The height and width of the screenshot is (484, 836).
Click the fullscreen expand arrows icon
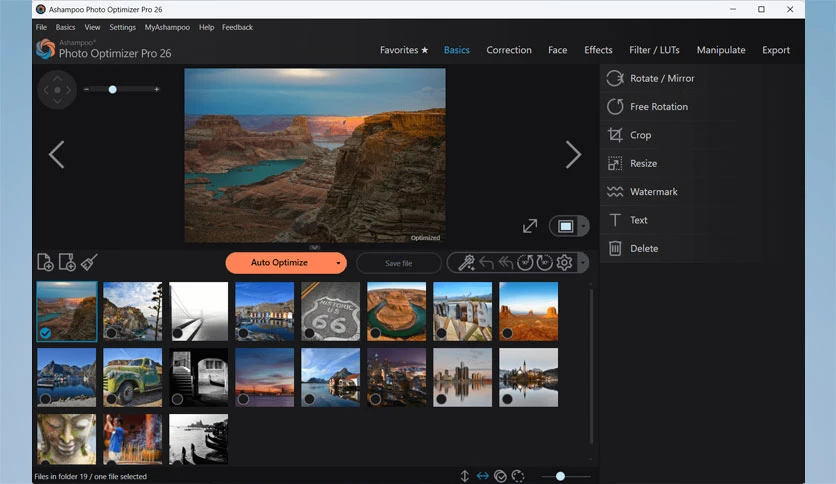[530, 226]
